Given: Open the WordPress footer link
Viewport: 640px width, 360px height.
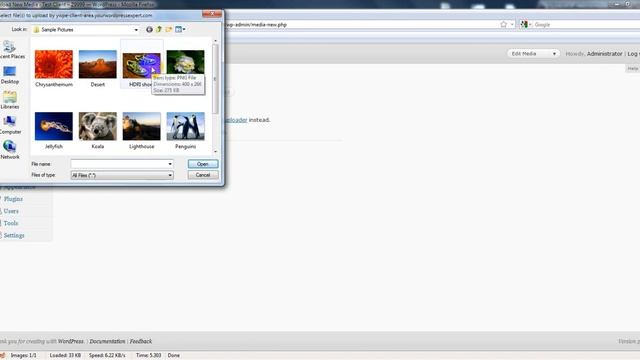Looking at the screenshot, I should 71,341.
